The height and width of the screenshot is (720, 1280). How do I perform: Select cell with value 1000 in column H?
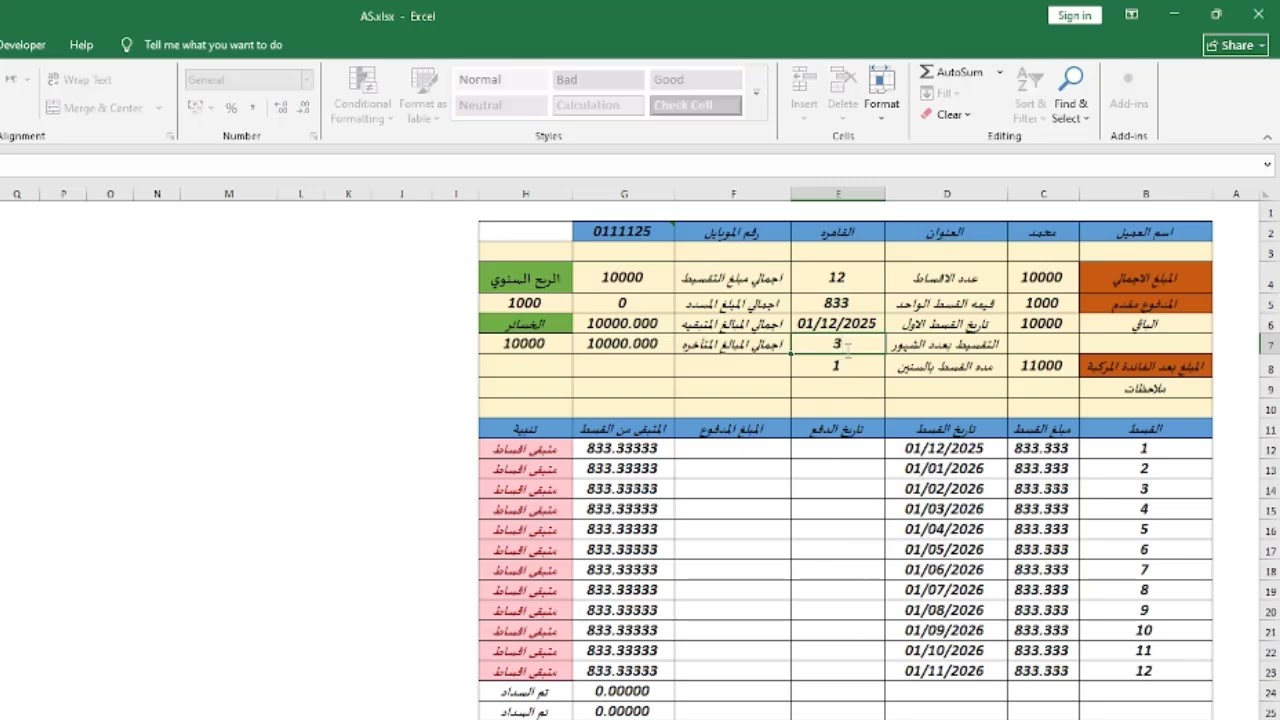[x=525, y=303]
